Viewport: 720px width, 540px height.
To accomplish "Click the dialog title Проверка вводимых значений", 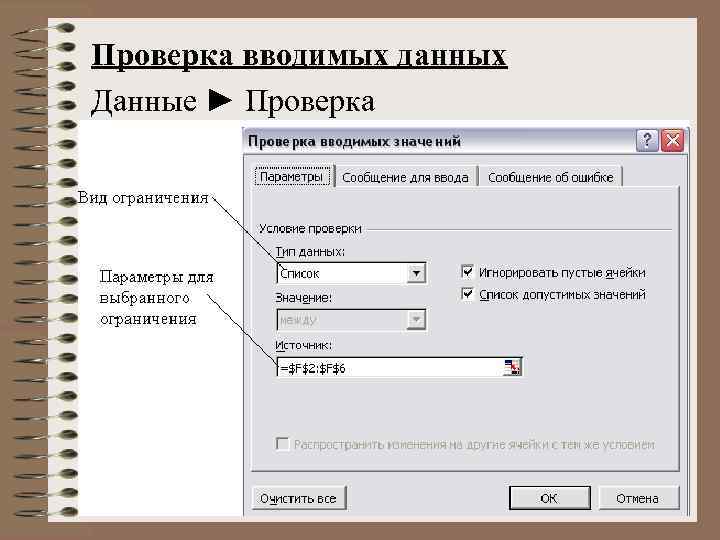I will click(x=354, y=141).
